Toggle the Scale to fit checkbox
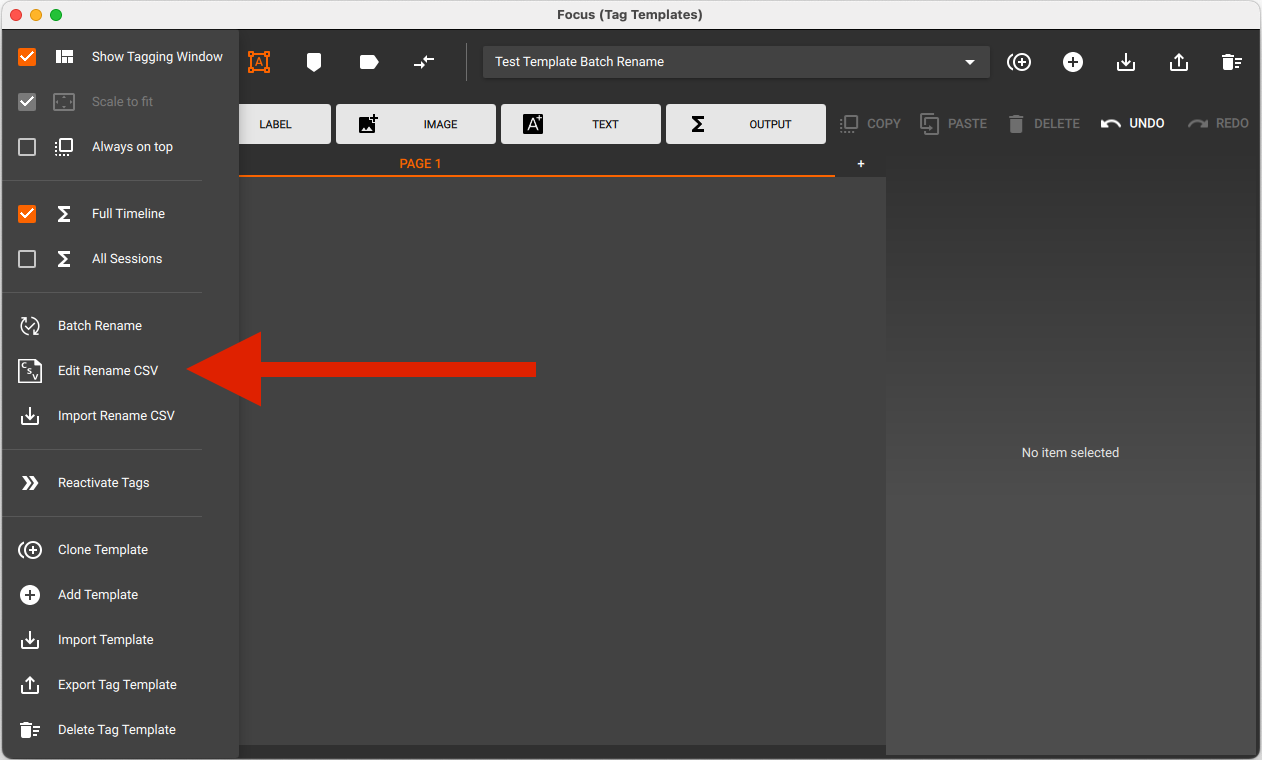The height and width of the screenshot is (760, 1262). [27, 102]
